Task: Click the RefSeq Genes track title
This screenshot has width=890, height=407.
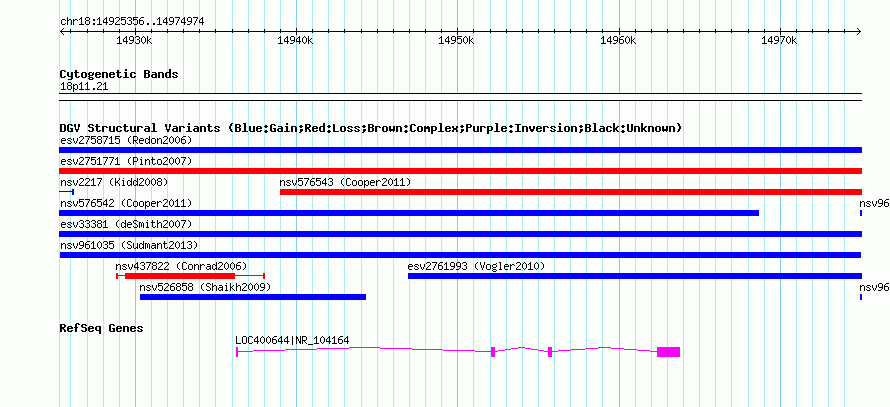Action: 102,328
